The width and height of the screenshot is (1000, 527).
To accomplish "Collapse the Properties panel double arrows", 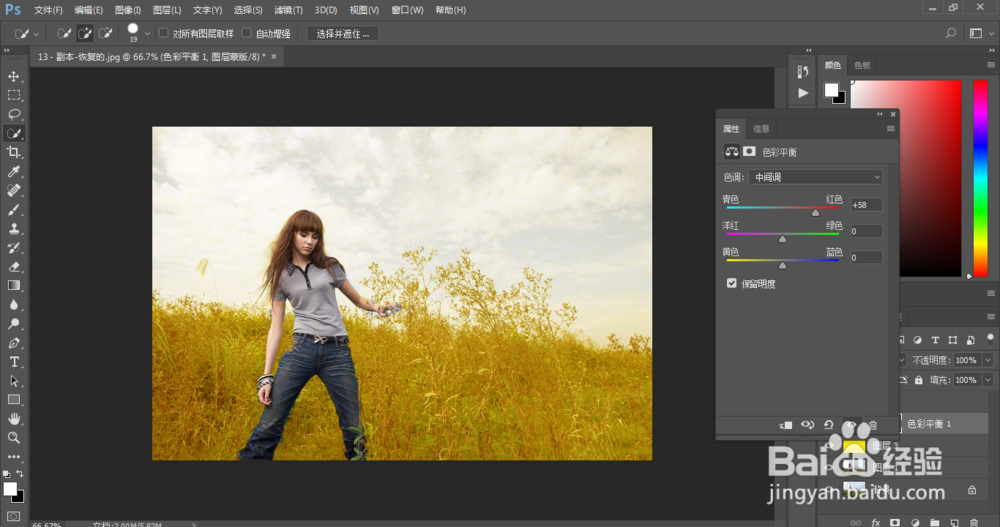I will coord(880,114).
